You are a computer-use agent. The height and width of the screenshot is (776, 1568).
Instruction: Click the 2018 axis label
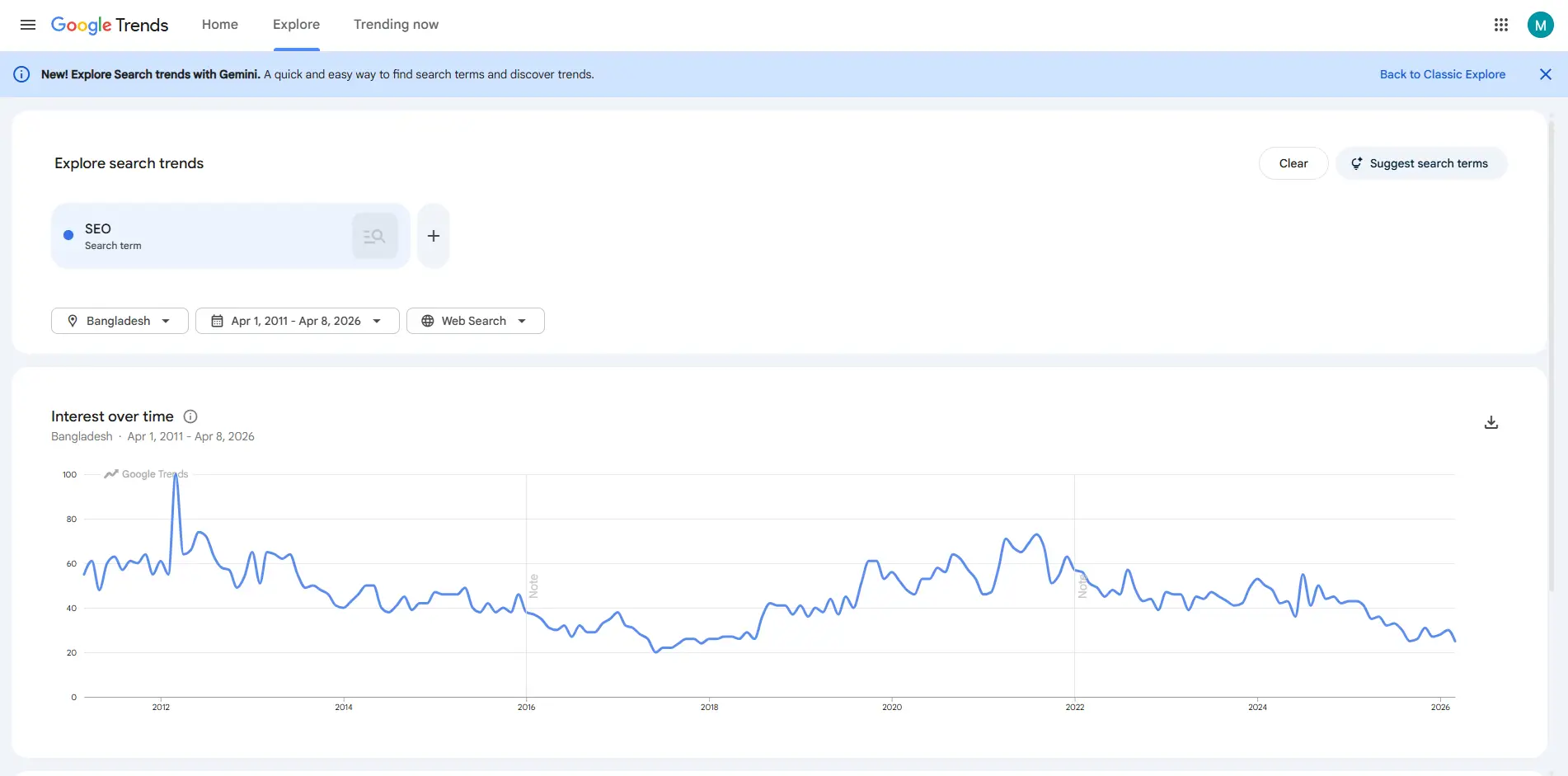click(709, 707)
